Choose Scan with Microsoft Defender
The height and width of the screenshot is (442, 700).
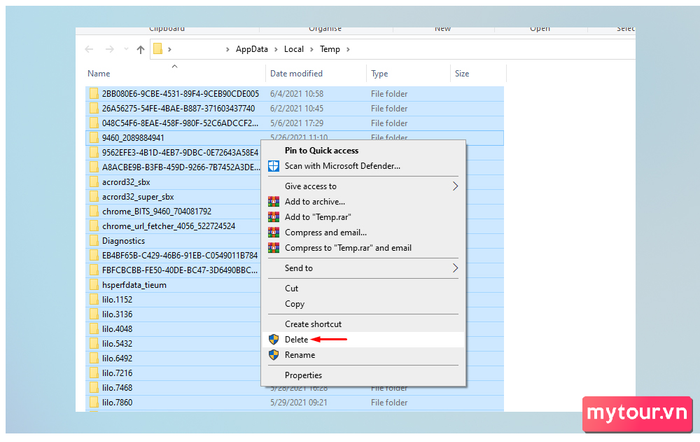342,166
